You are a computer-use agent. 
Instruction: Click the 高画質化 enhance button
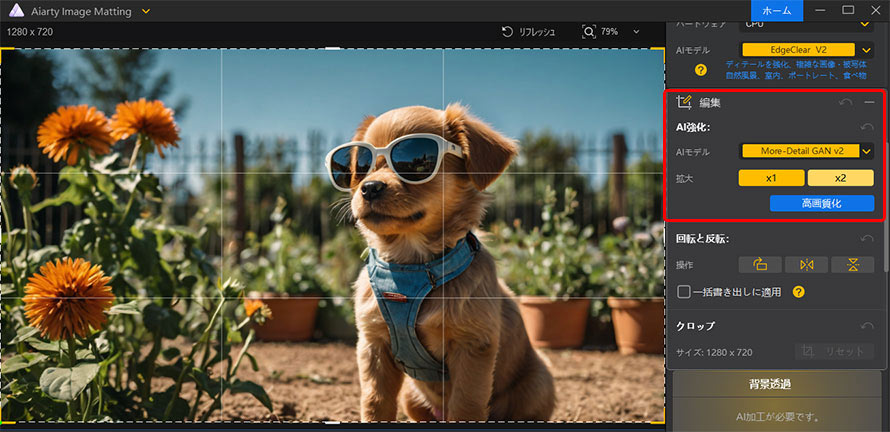point(821,203)
